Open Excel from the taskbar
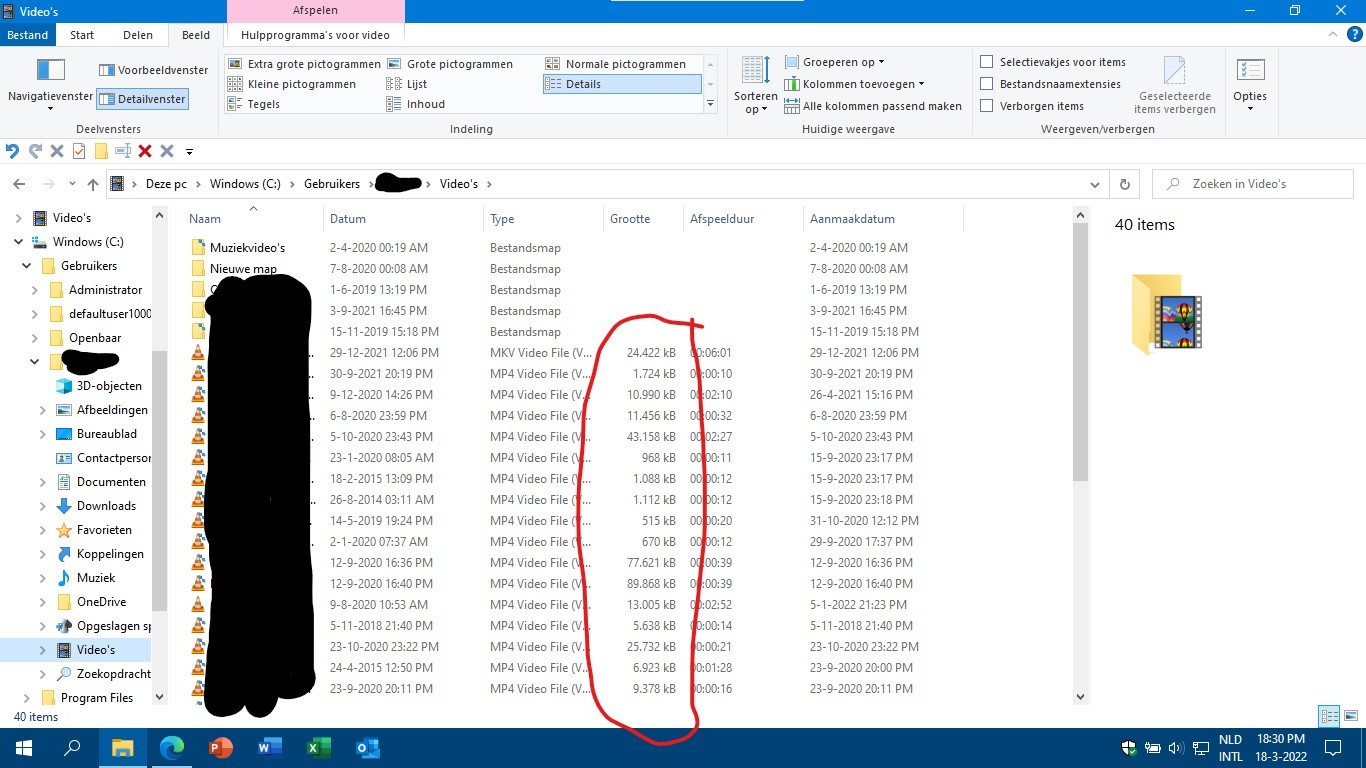1366x768 pixels. pyautogui.click(x=319, y=747)
